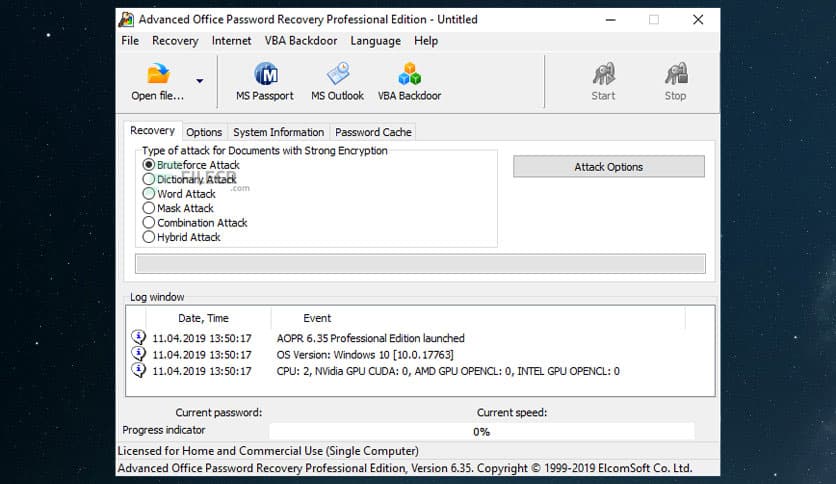
Task: Click the Current password label
Action: [x=219, y=413]
